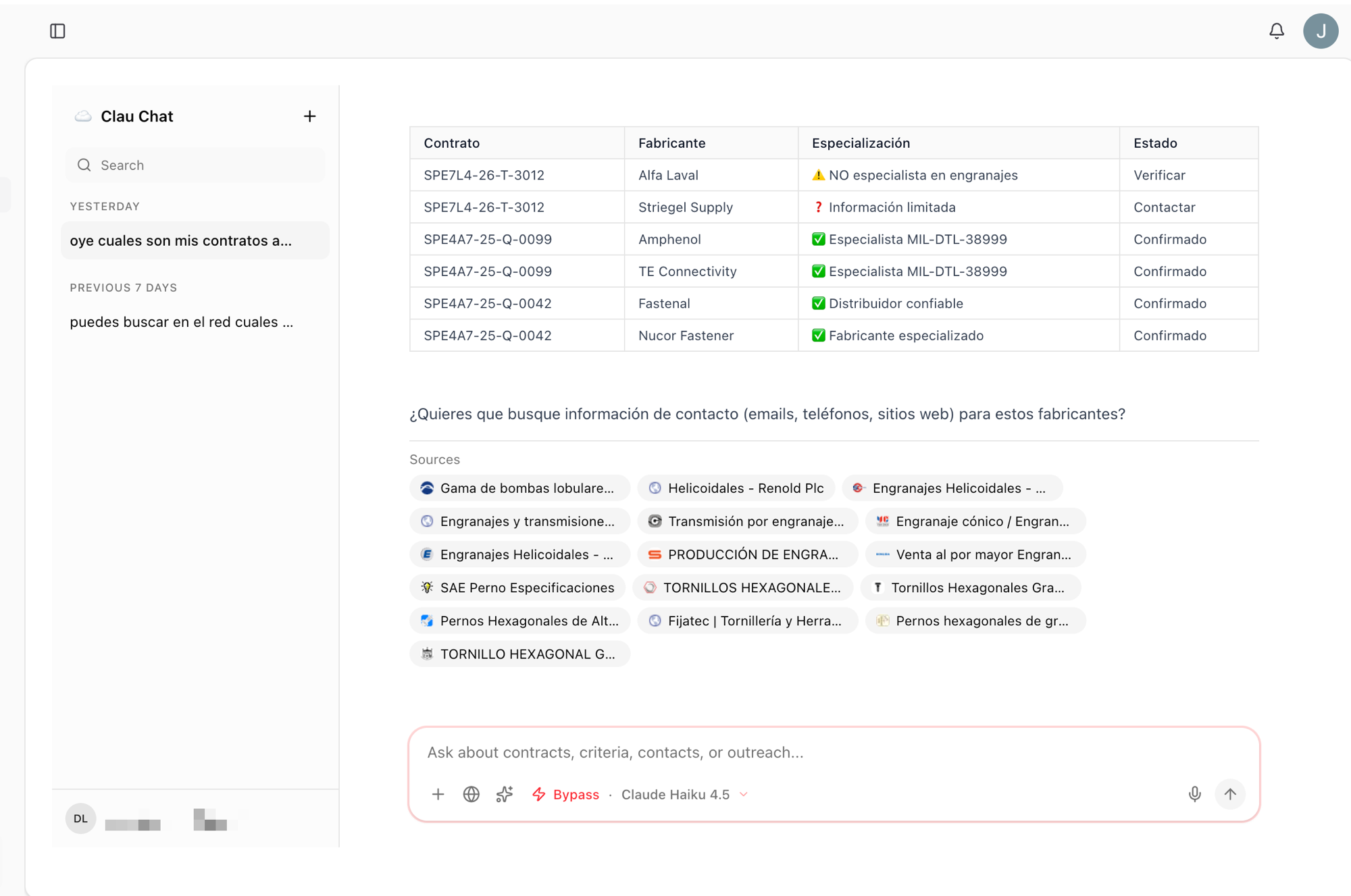
Task: Open the SAE Perno Especificaciones source
Action: coord(518,587)
